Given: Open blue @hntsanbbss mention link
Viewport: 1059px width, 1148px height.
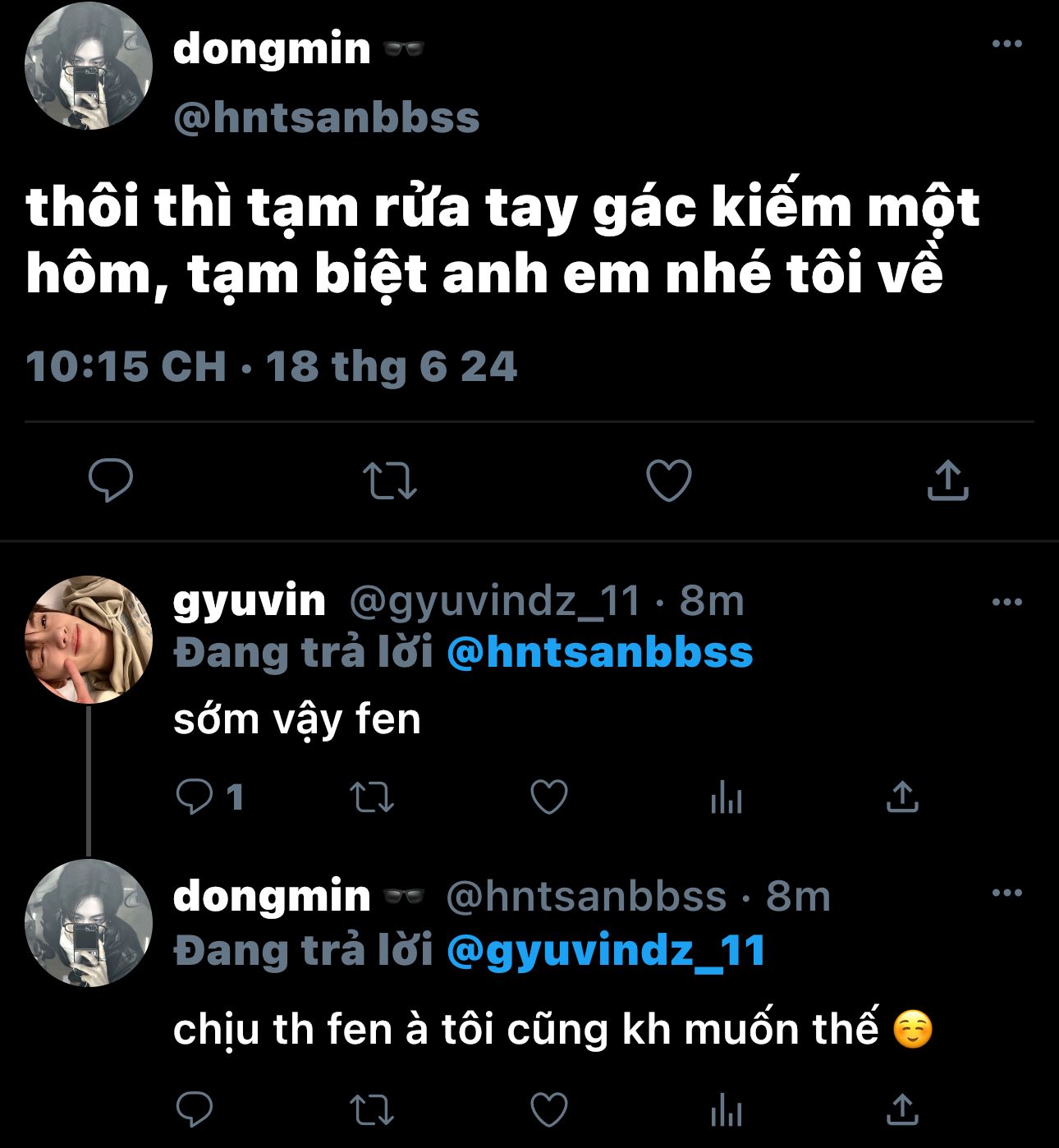Looking at the screenshot, I should (x=600, y=653).
